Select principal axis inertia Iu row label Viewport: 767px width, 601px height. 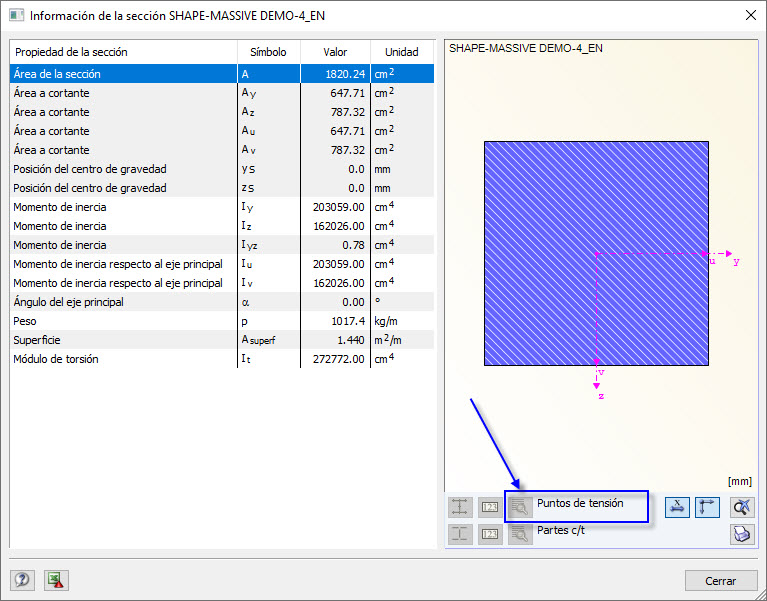coord(118,264)
